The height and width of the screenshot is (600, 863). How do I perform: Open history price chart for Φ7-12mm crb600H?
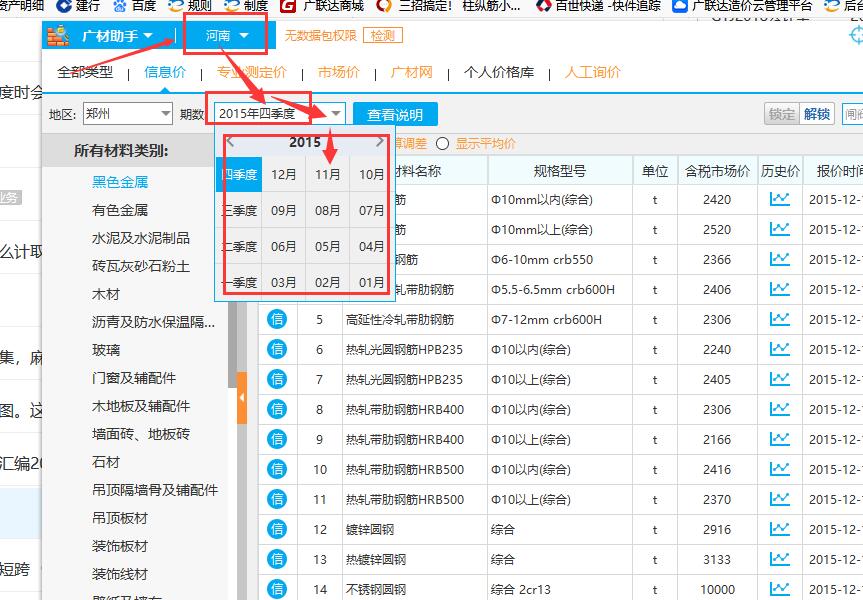[779, 319]
